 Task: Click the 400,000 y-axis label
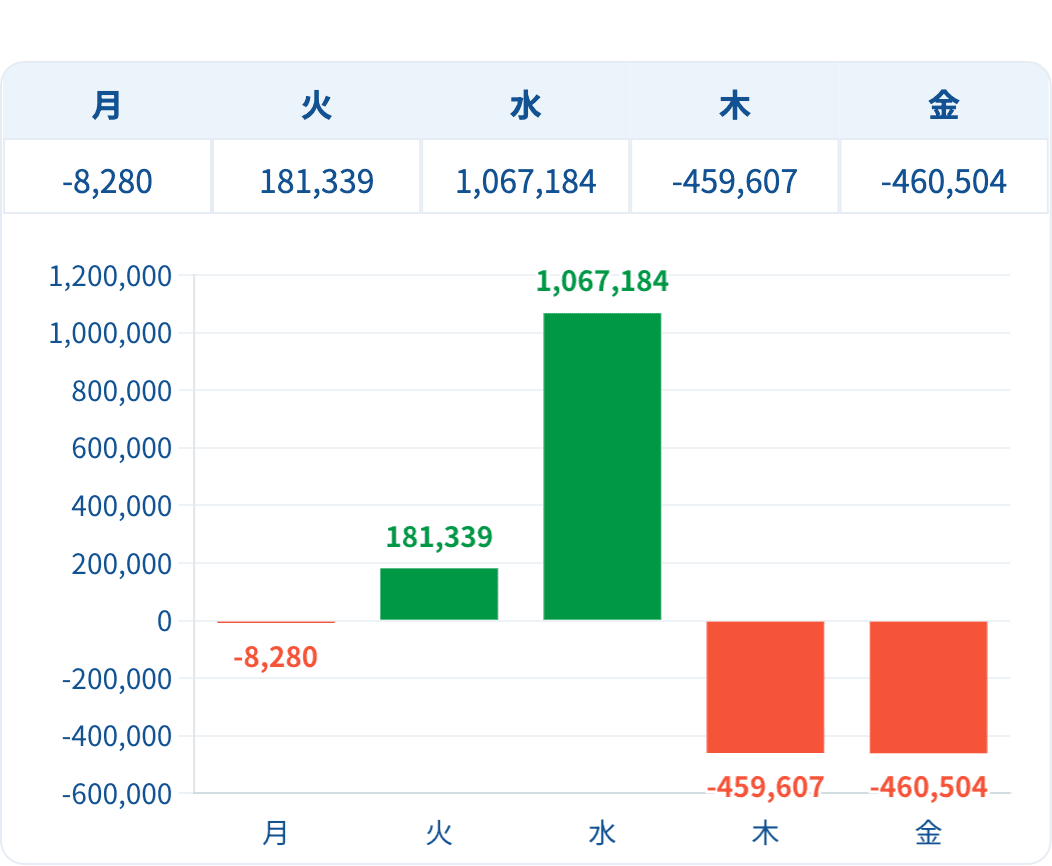coord(121,506)
